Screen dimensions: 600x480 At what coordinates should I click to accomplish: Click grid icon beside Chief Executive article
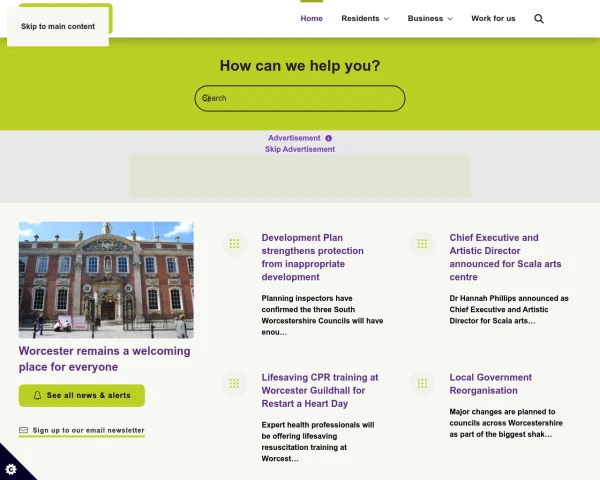pyautogui.click(x=422, y=243)
